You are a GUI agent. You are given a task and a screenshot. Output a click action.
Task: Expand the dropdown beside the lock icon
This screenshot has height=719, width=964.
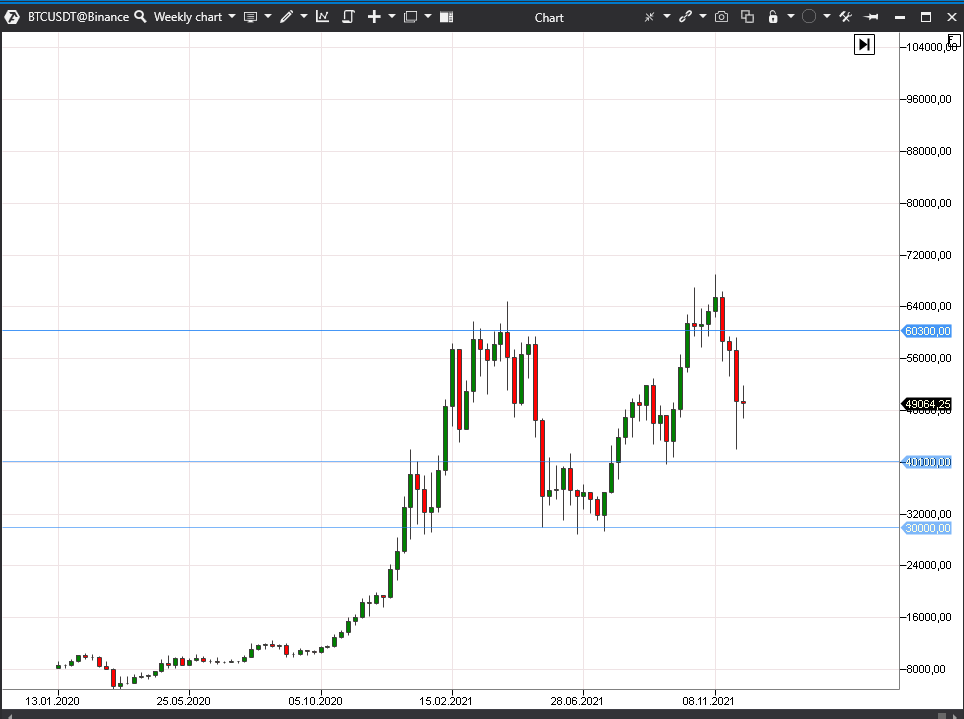tap(791, 17)
